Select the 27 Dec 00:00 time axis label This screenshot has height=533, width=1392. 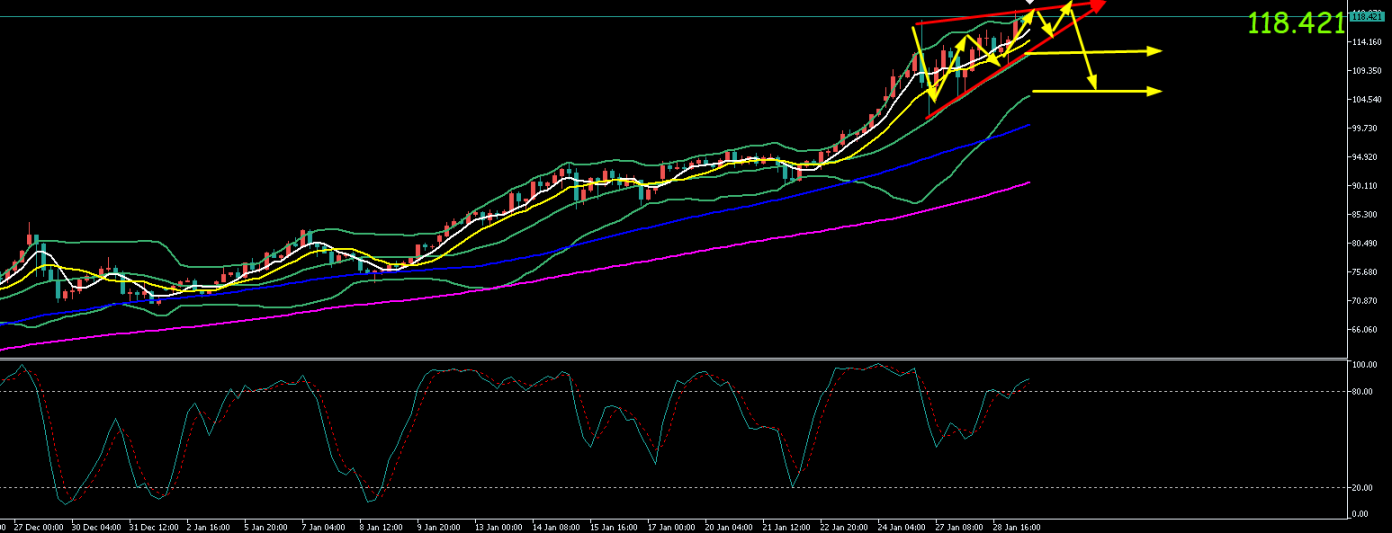[x=40, y=525]
